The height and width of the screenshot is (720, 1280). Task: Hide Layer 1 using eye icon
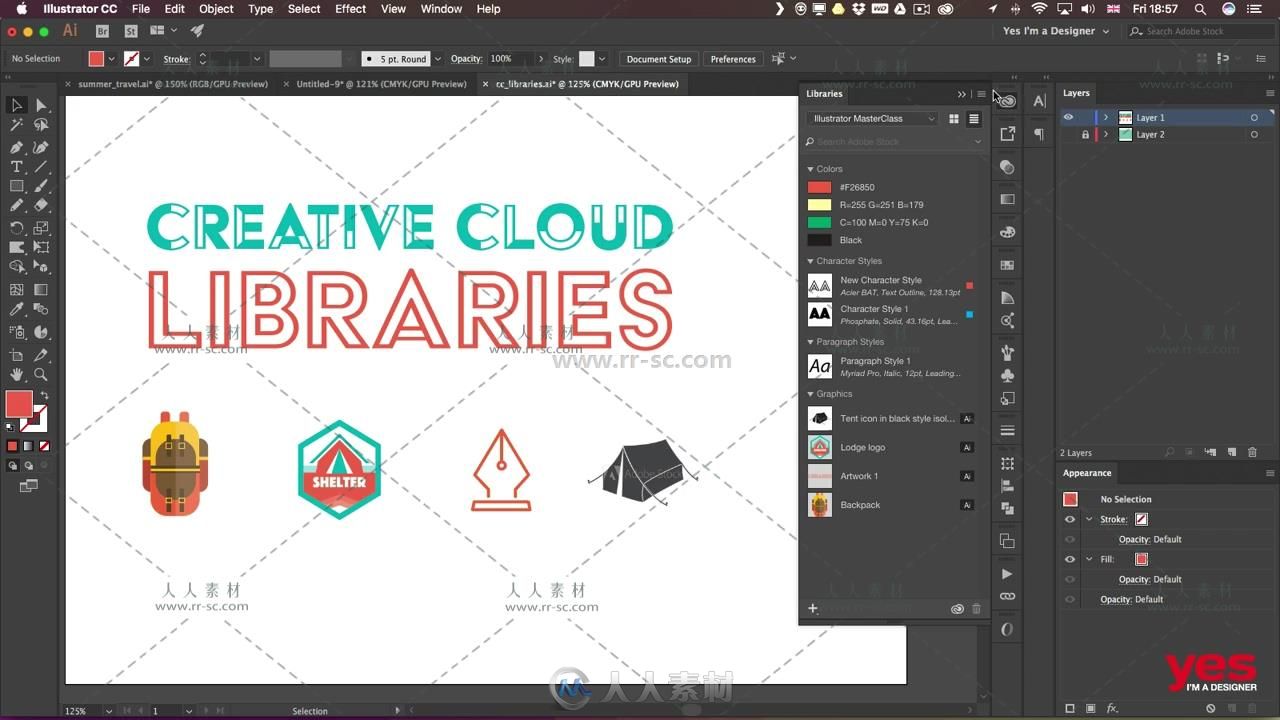pos(1068,118)
